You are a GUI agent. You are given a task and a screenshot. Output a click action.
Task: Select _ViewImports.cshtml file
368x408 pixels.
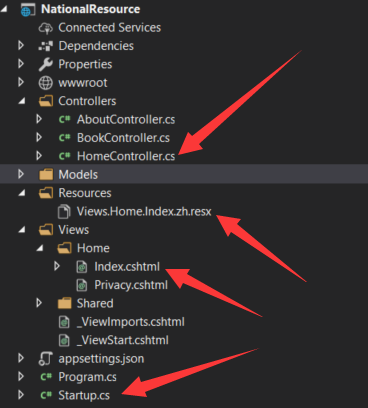(x=131, y=322)
